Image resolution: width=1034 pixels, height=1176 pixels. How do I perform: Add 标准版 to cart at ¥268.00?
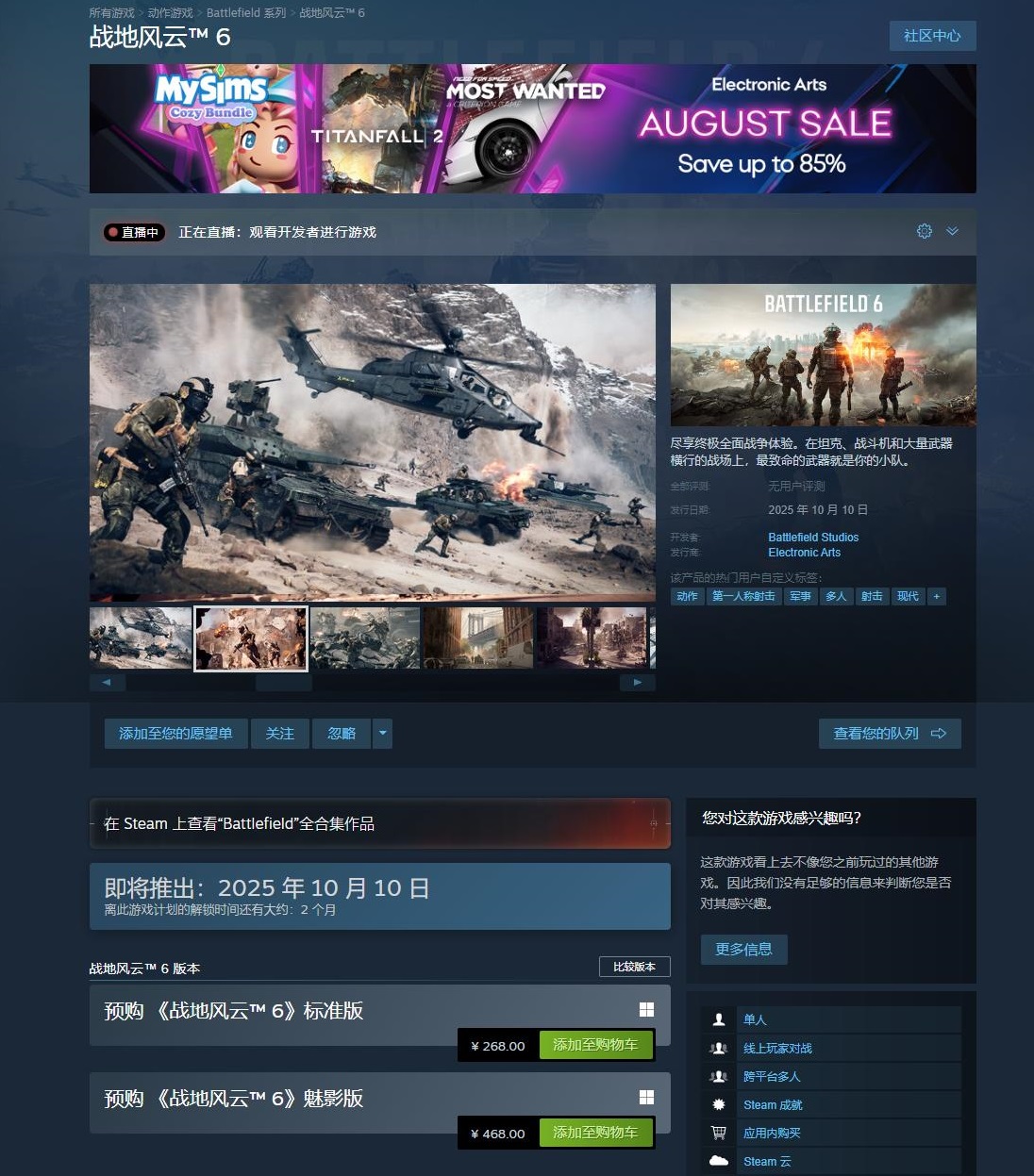(595, 1045)
